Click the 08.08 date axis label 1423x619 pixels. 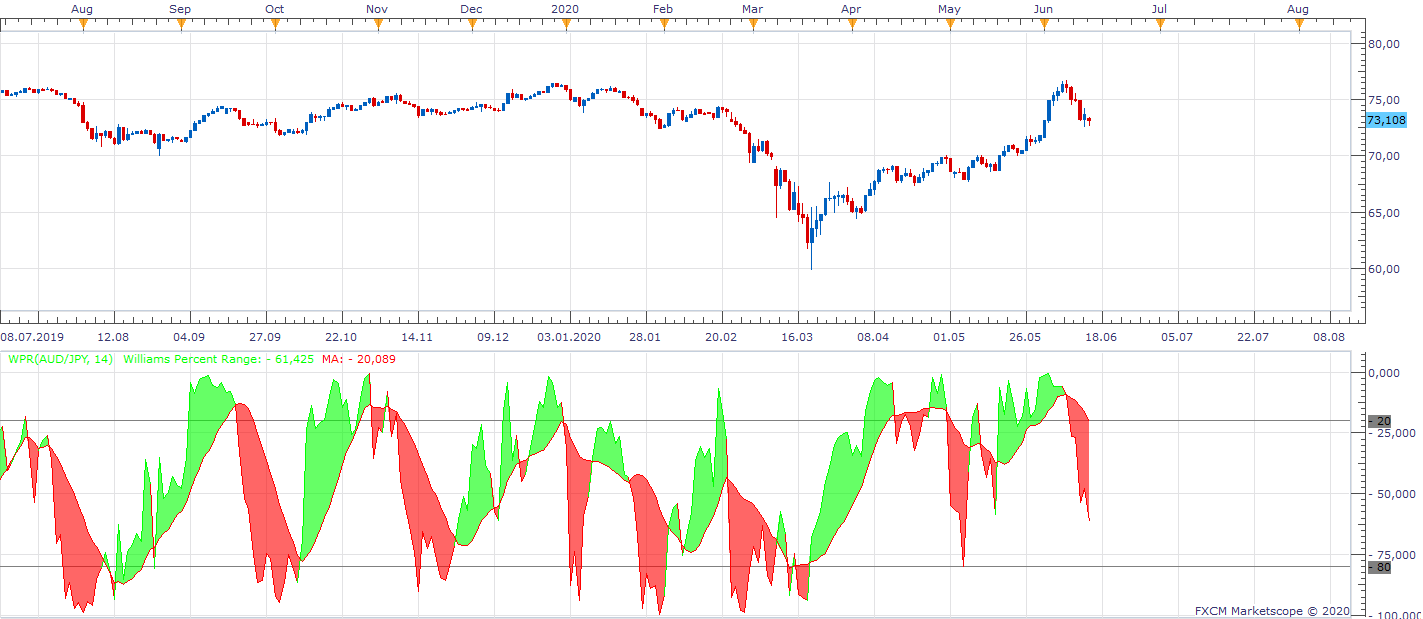coord(1329,337)
